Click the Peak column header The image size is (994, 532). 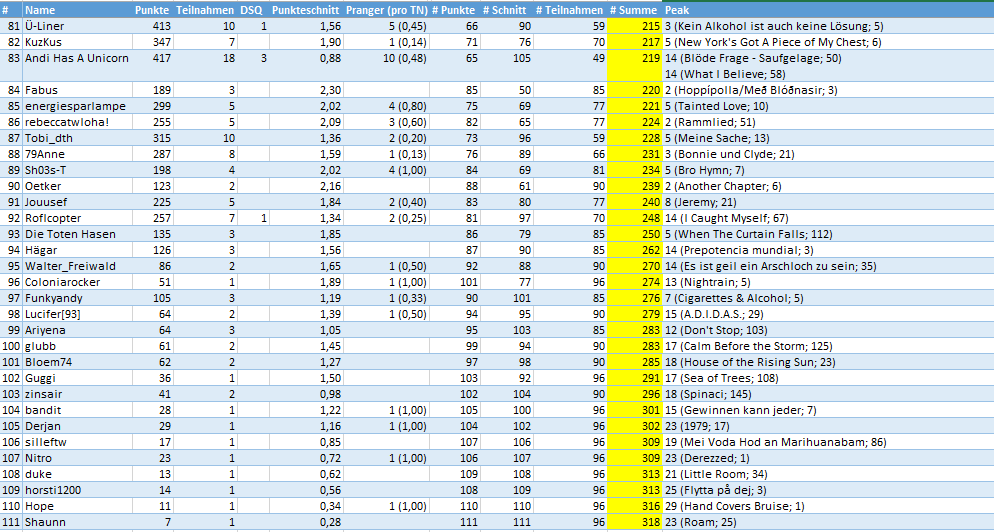pyautogui.click(x=677, y=9)
